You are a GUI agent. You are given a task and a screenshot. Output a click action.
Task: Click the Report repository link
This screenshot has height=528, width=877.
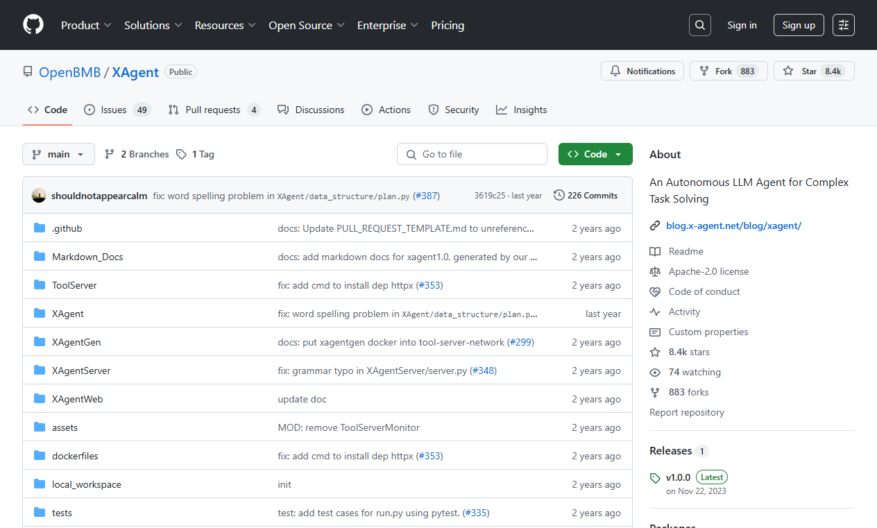click(686, 412)
